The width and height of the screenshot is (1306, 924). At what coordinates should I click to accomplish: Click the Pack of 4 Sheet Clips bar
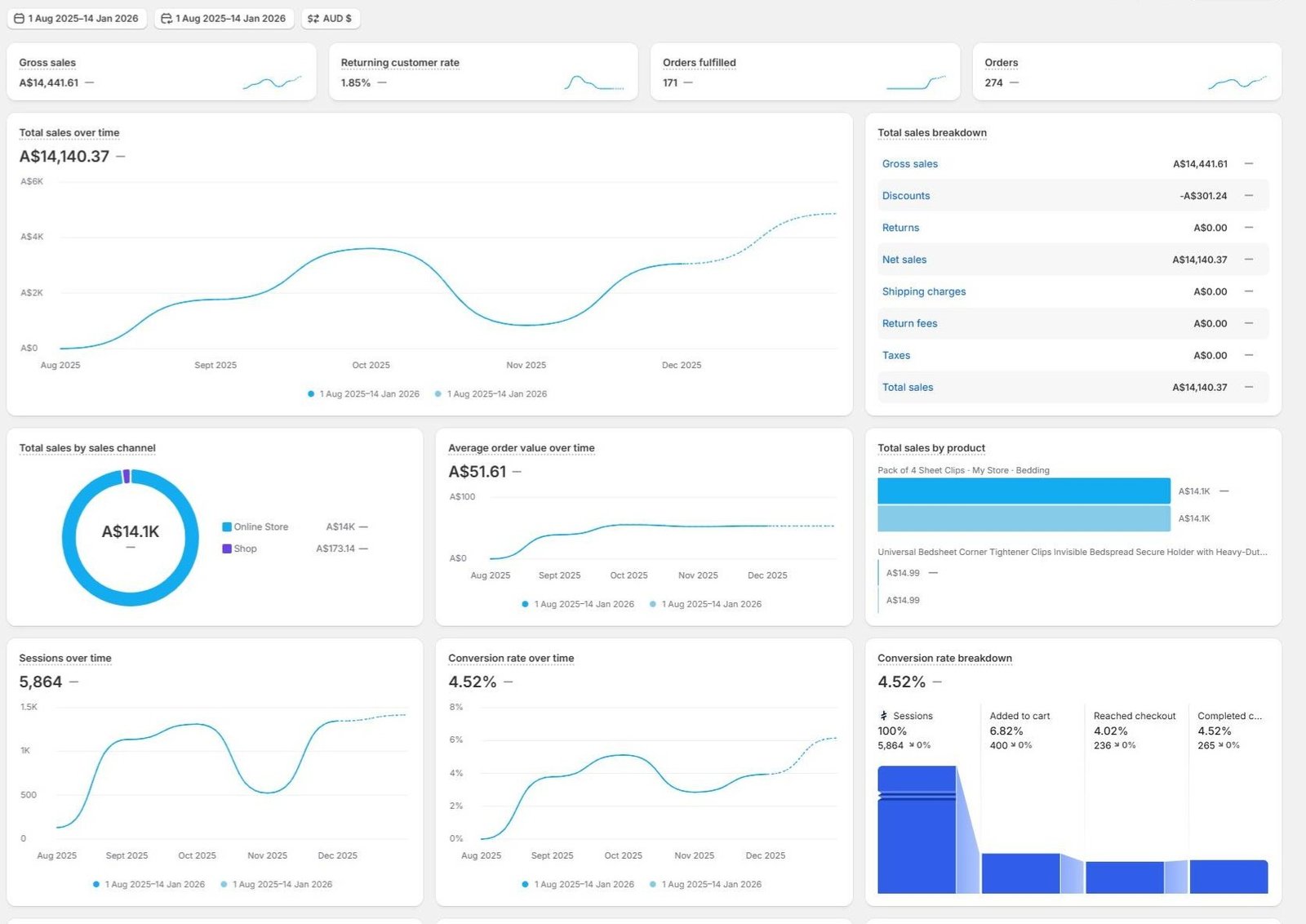[x=1023, y=491]
